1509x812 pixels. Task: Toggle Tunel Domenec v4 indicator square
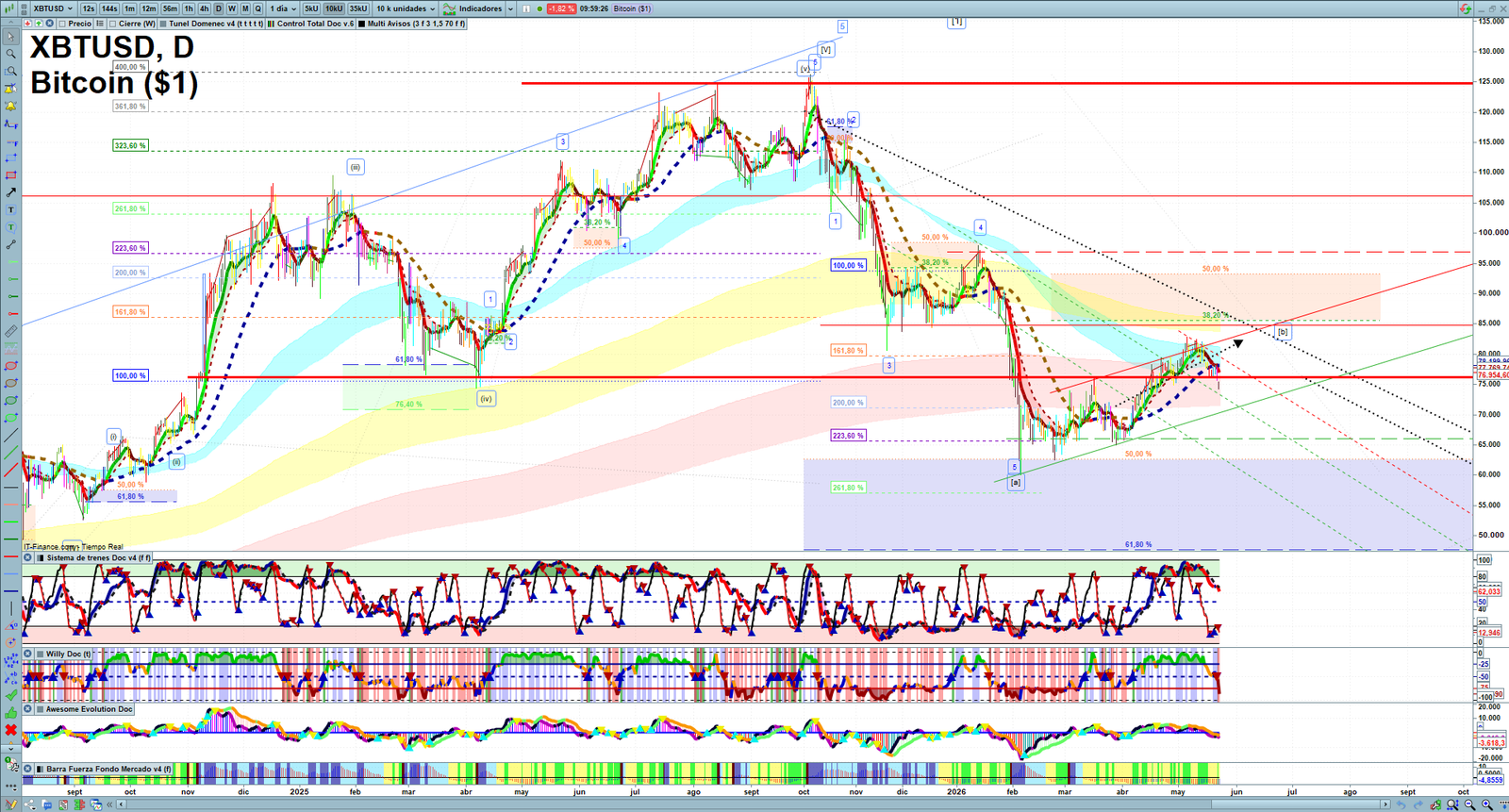pyautogui.click(x=163, y=24)
